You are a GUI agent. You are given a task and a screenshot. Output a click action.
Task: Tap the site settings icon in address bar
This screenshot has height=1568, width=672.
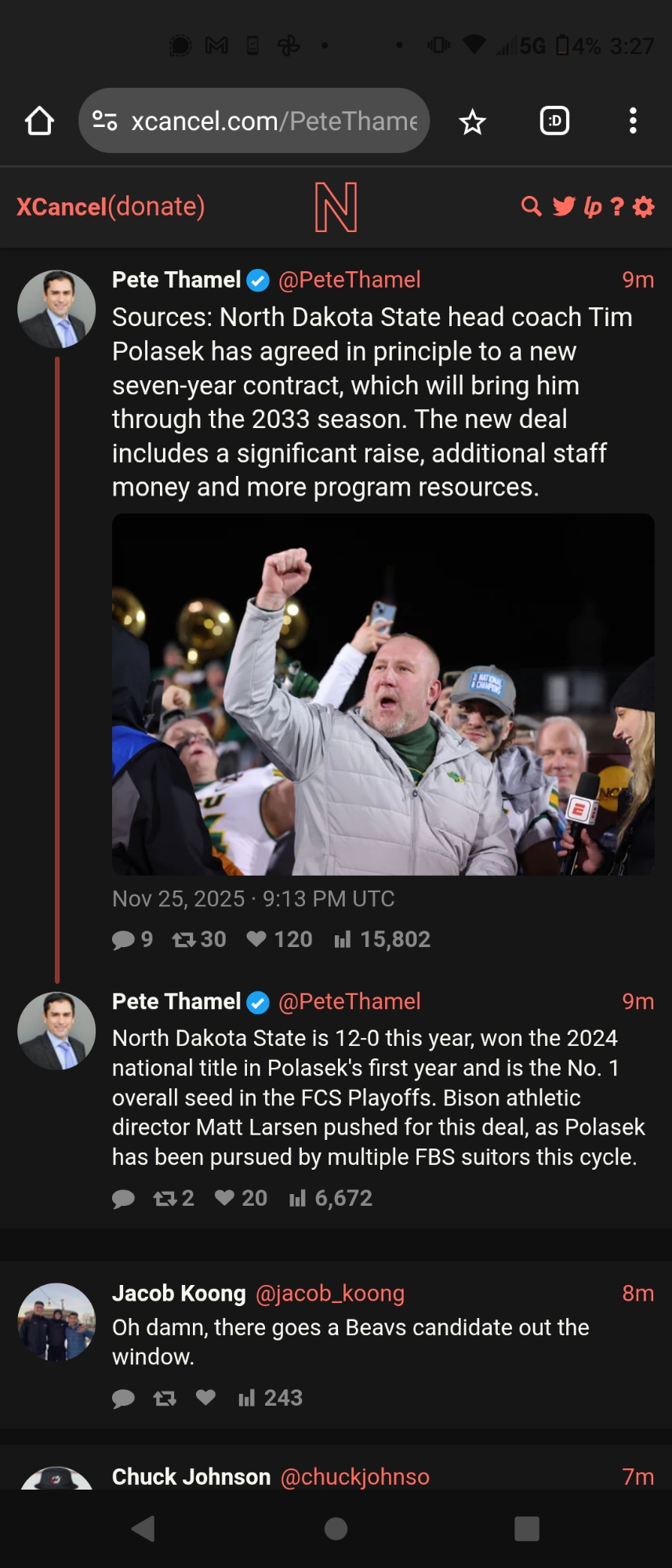click(x=105, y=121)
